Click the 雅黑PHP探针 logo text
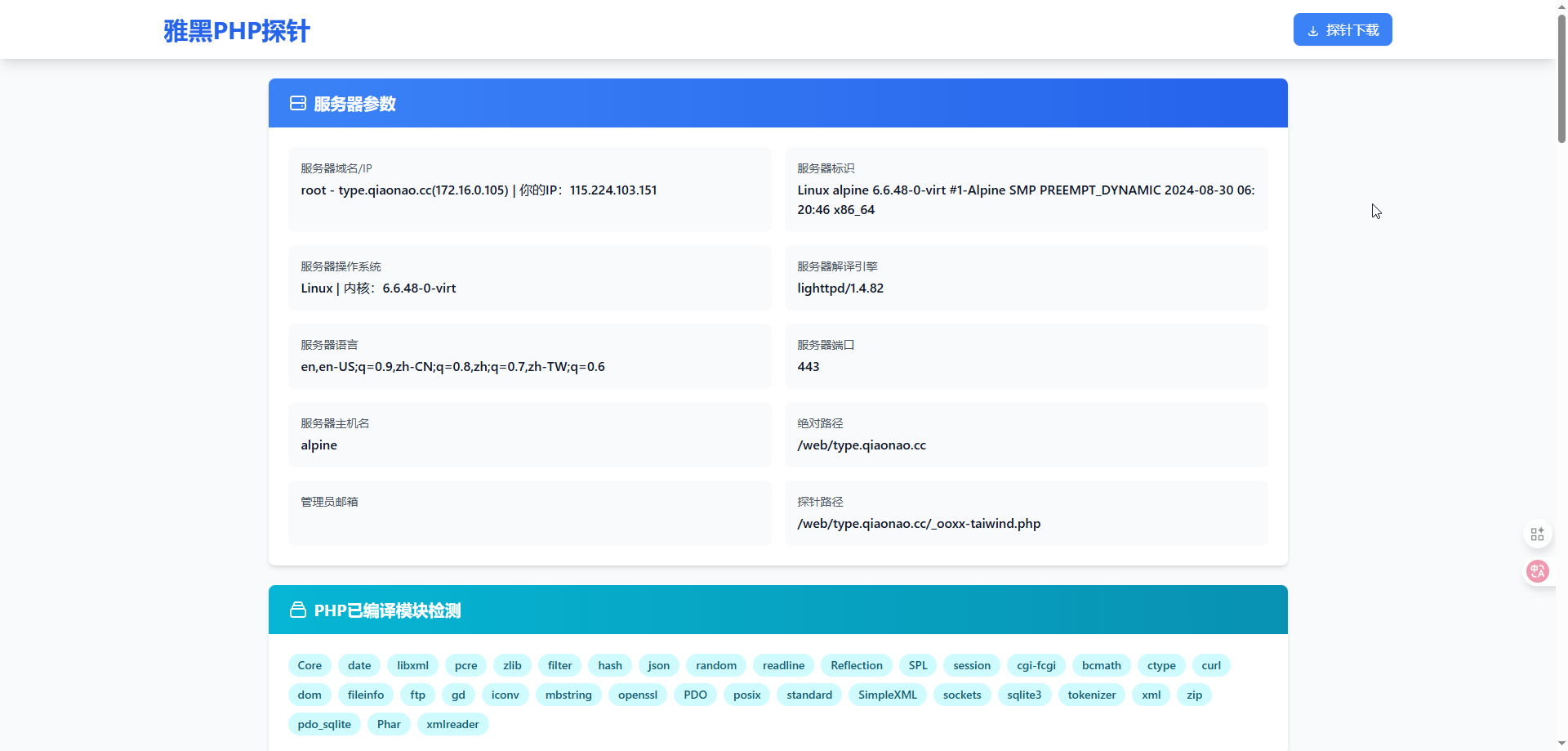This screenshot has width=1568, height=751. click(236, 30)
